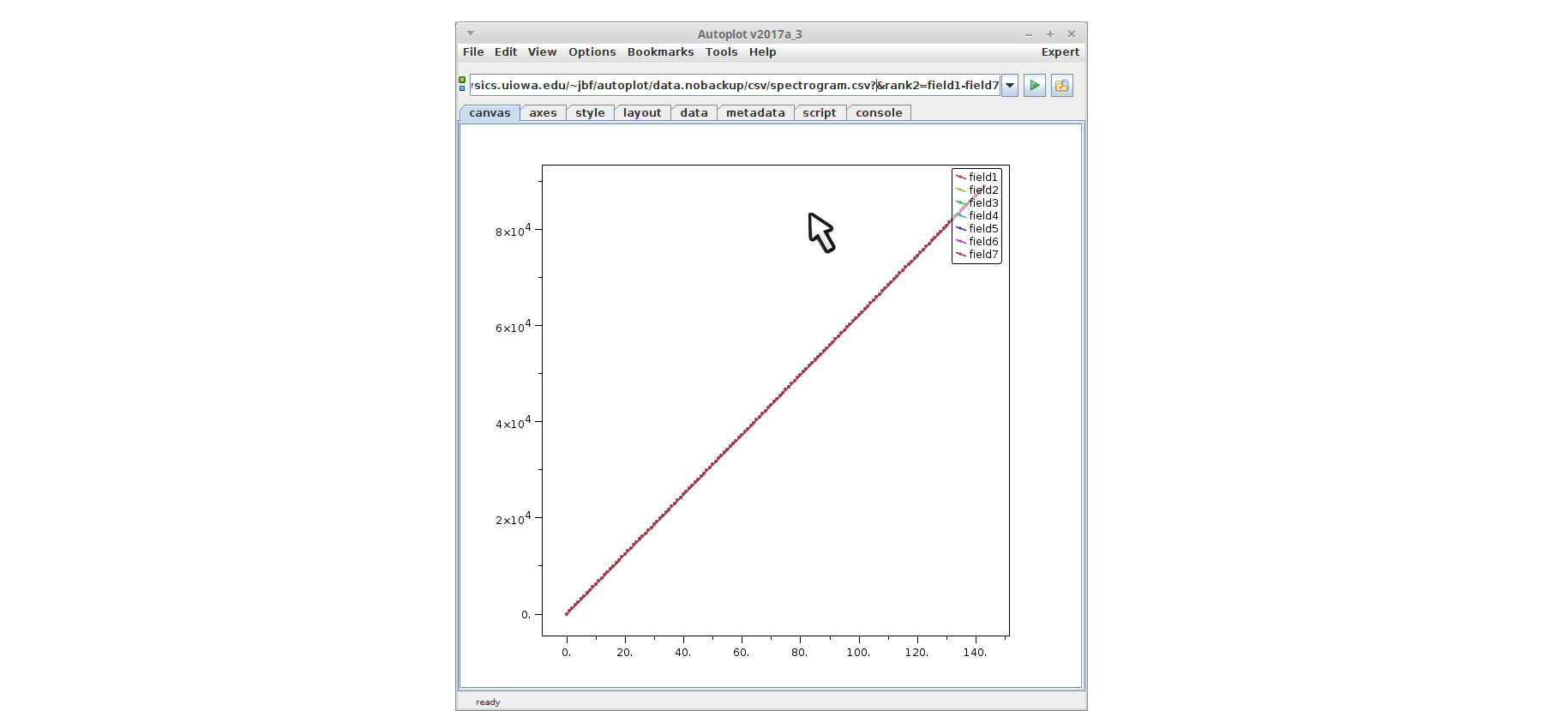The width and height of the screenshot is (1568, 711).
Task: Switch to the console tab
Action: (879, 112)
